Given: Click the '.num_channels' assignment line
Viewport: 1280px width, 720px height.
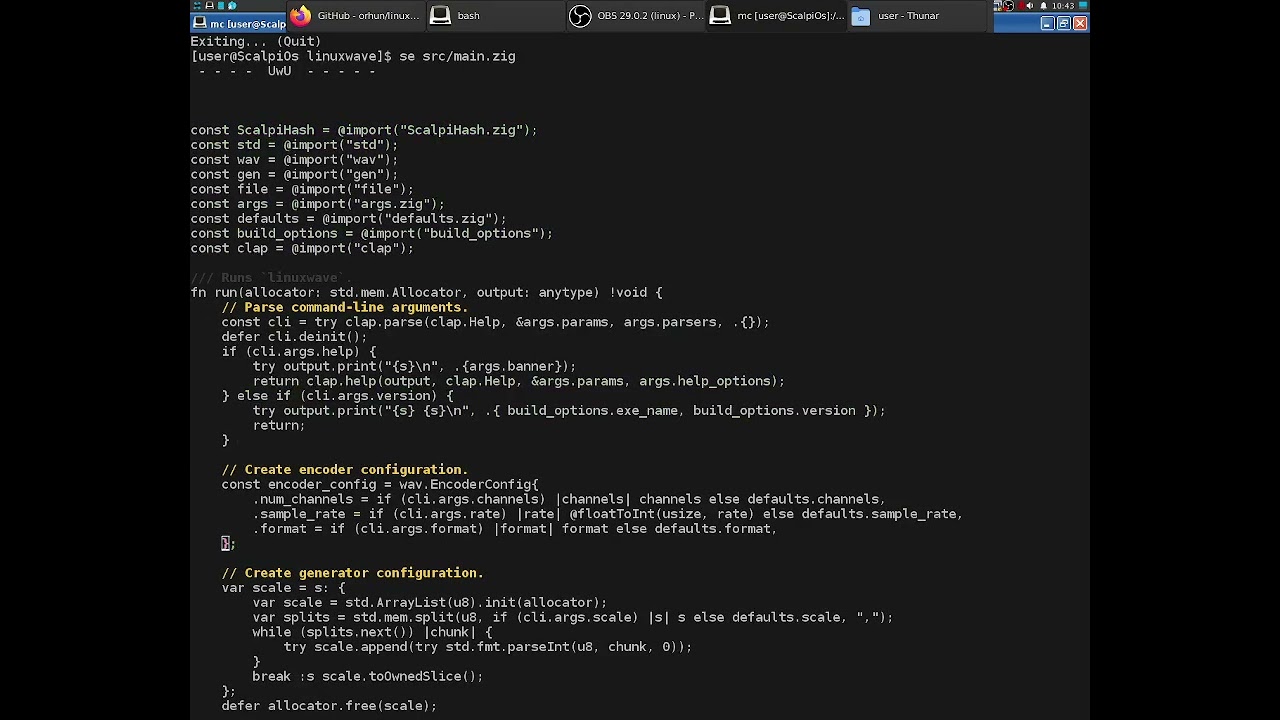Looking at the screenshot, I should coord(569,499).
